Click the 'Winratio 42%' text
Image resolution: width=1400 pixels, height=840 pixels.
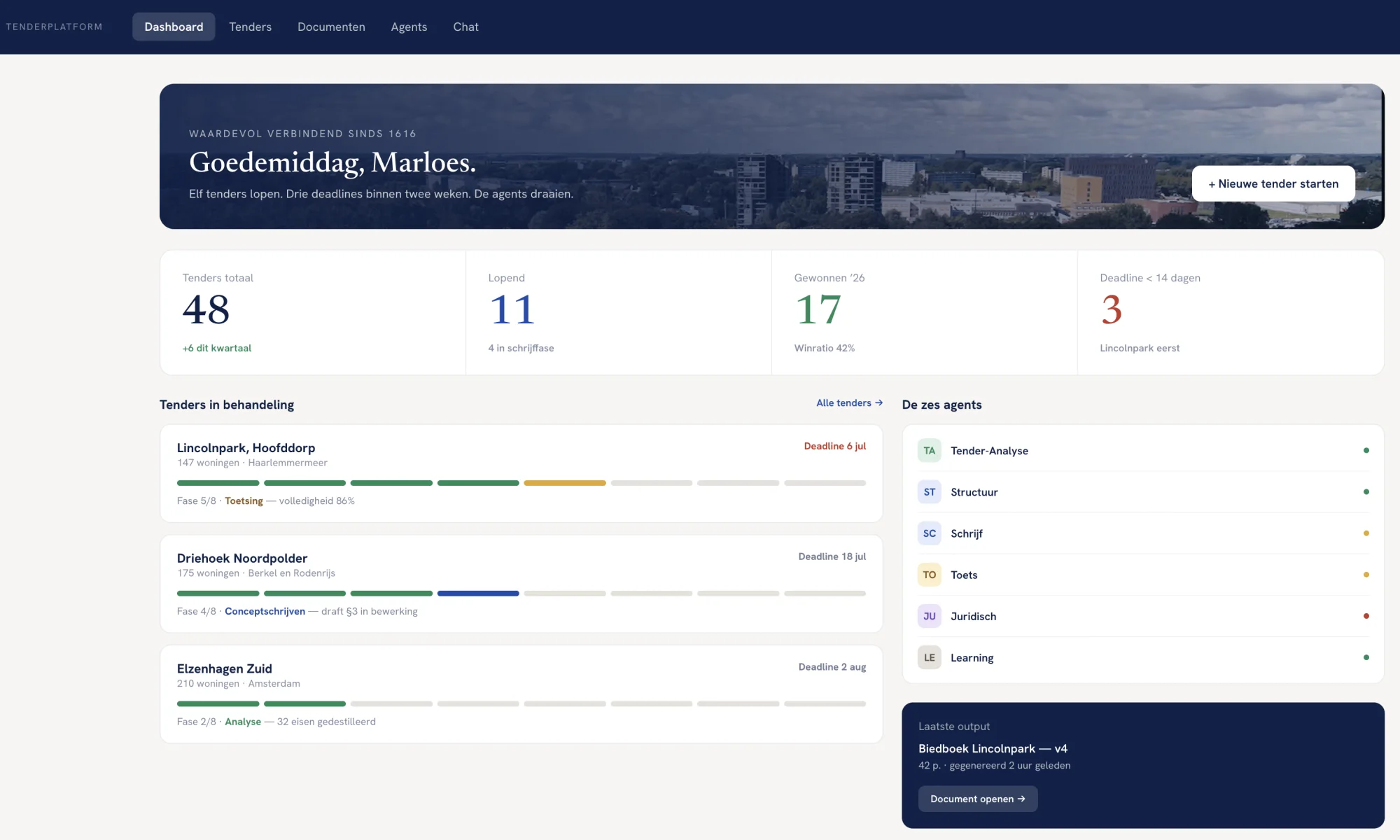(x=824, y=348)
